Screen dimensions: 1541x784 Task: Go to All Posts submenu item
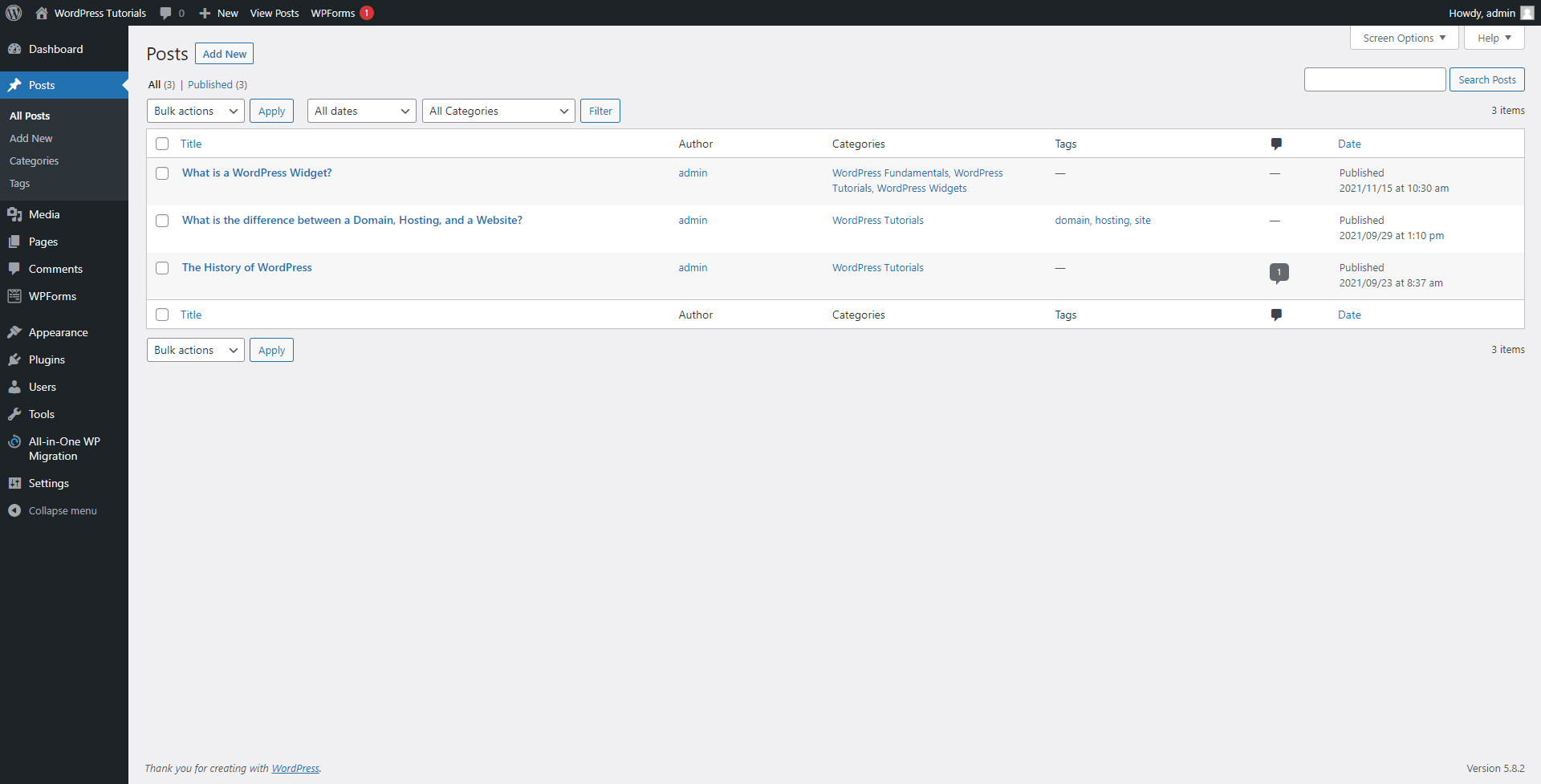30,116
